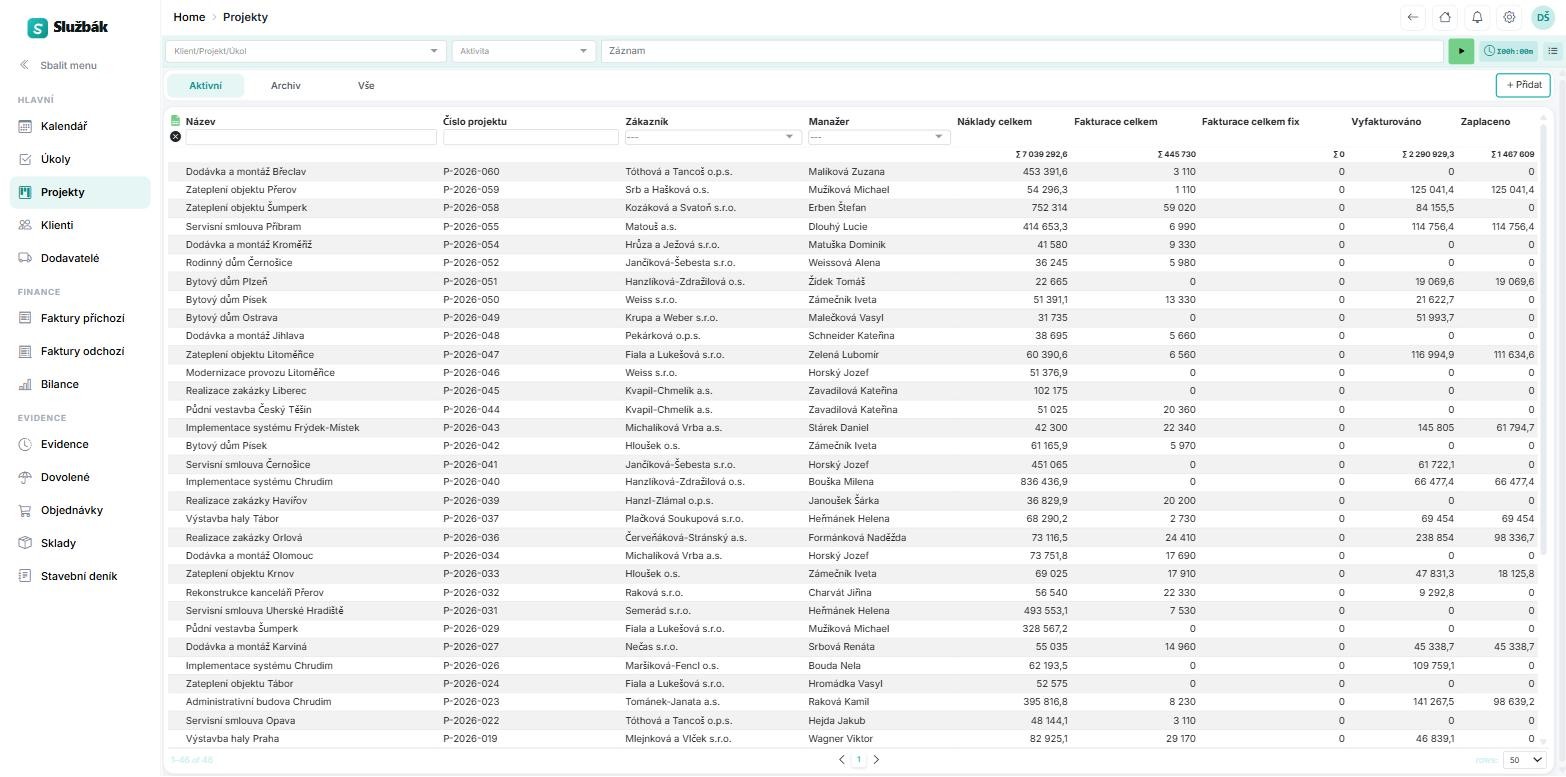Viewport: 1566px width, 777px height.
Task: Collapse sidebar with Sbalit menu
Action: coord(58,65)
